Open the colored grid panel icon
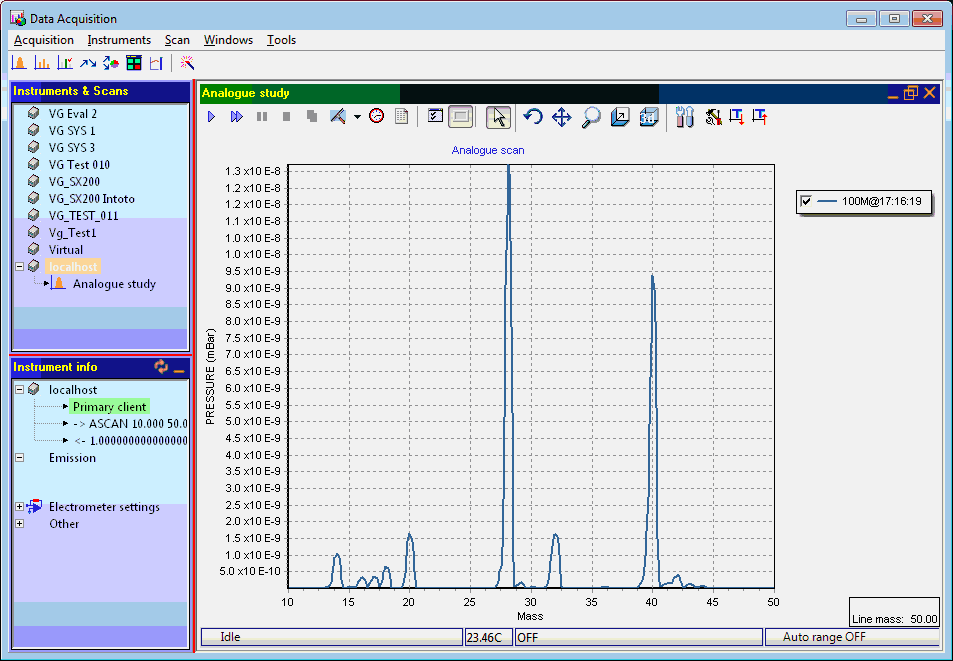The image size is (953, 661). (133, 63)
